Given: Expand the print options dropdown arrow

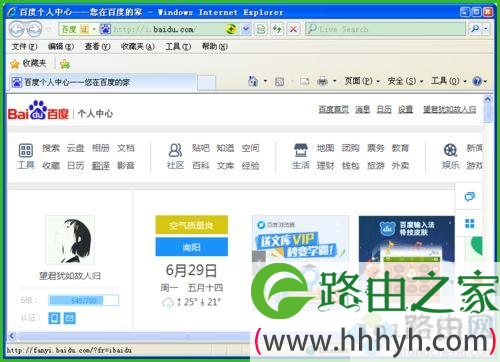Looking at the screenshot, I should tap(334, 81).
